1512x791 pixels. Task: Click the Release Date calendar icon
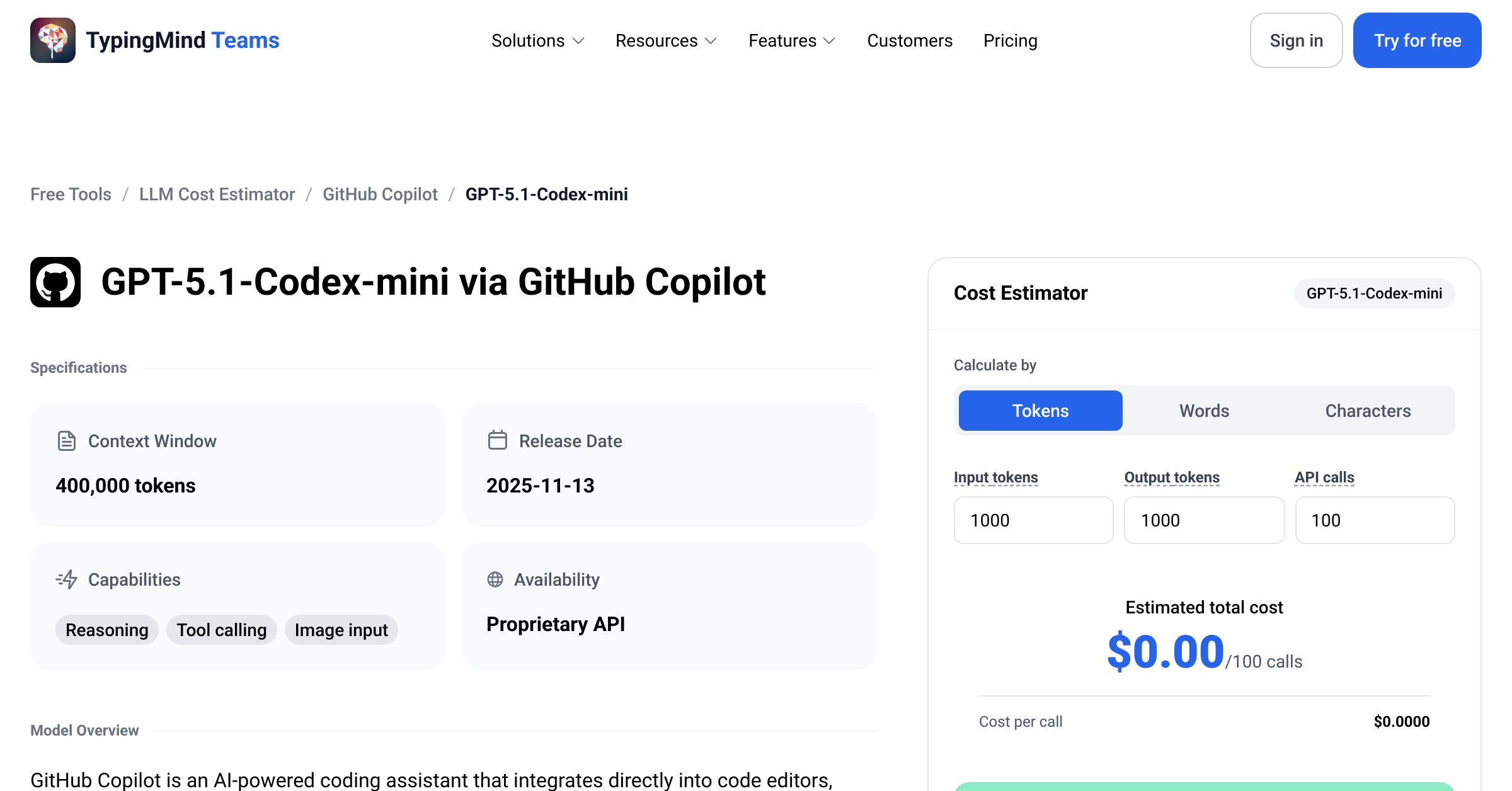coord(497,440)
